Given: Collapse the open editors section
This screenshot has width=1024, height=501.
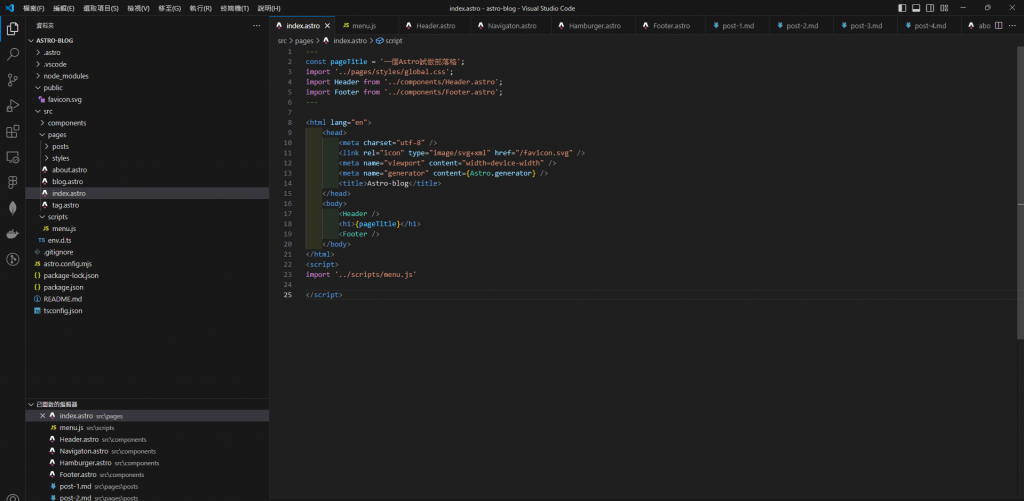Looking at the screenshot, I should 58,403.
